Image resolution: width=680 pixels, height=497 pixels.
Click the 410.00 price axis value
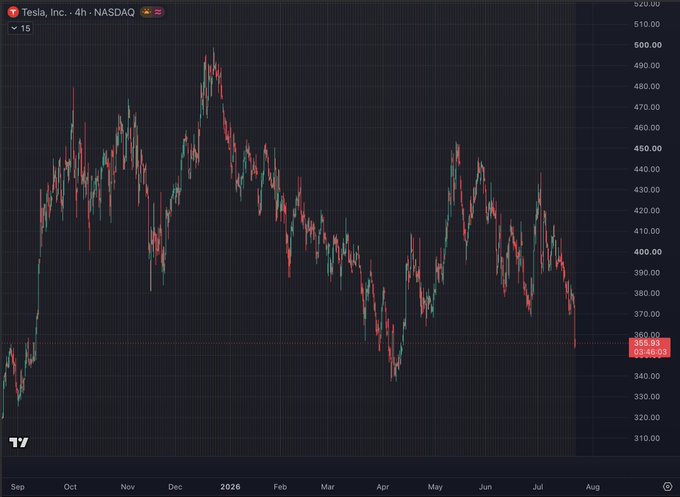point(647,231)
